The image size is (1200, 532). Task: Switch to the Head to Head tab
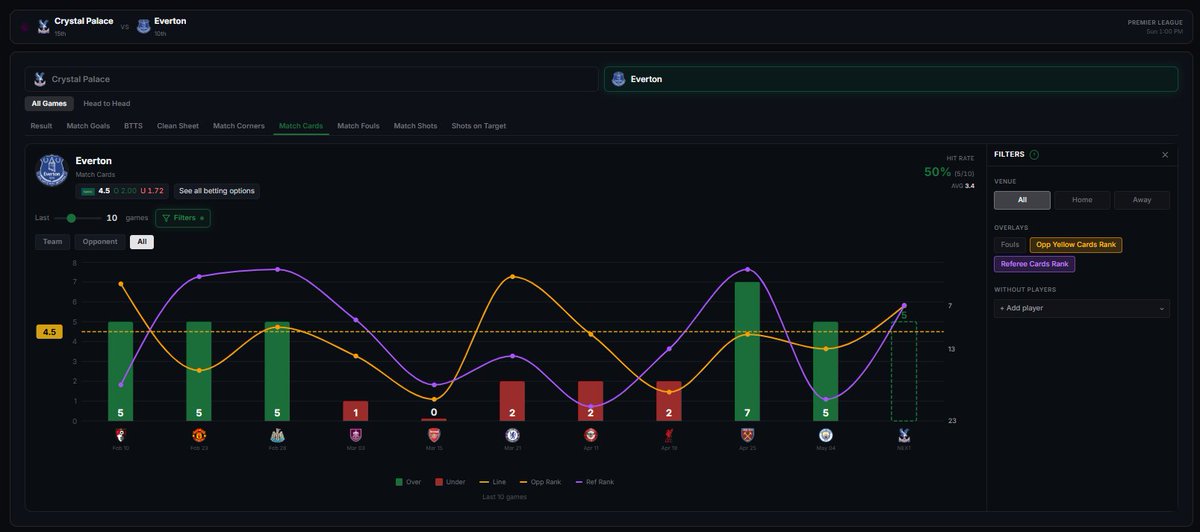(107, 103)
